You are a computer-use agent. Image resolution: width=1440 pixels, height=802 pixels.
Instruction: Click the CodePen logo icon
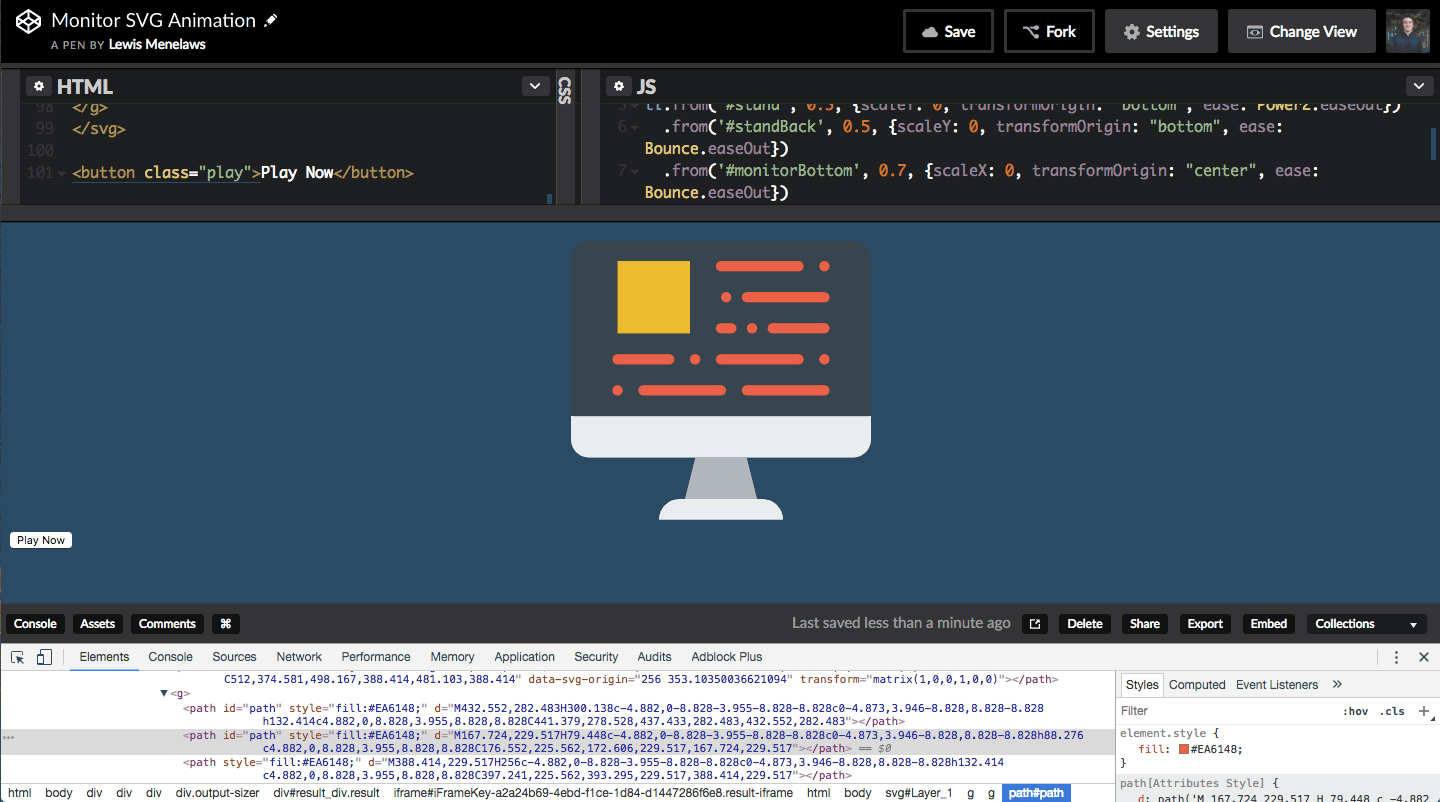[27, 20]
